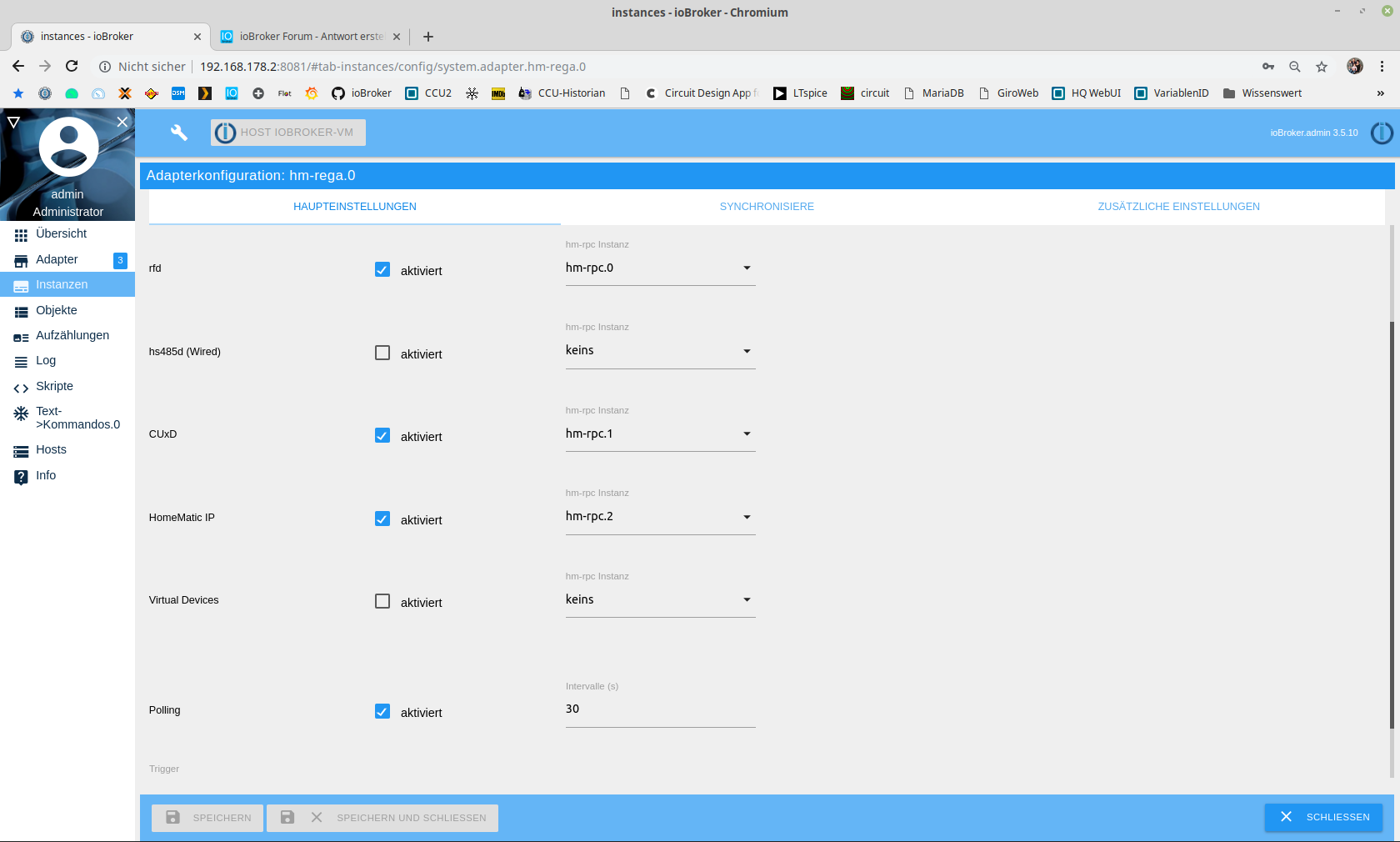Viewport: 1400px width, 842px height.
Task: Open the Übersicht grid icon in sidebar
Action: click(21, 234)
